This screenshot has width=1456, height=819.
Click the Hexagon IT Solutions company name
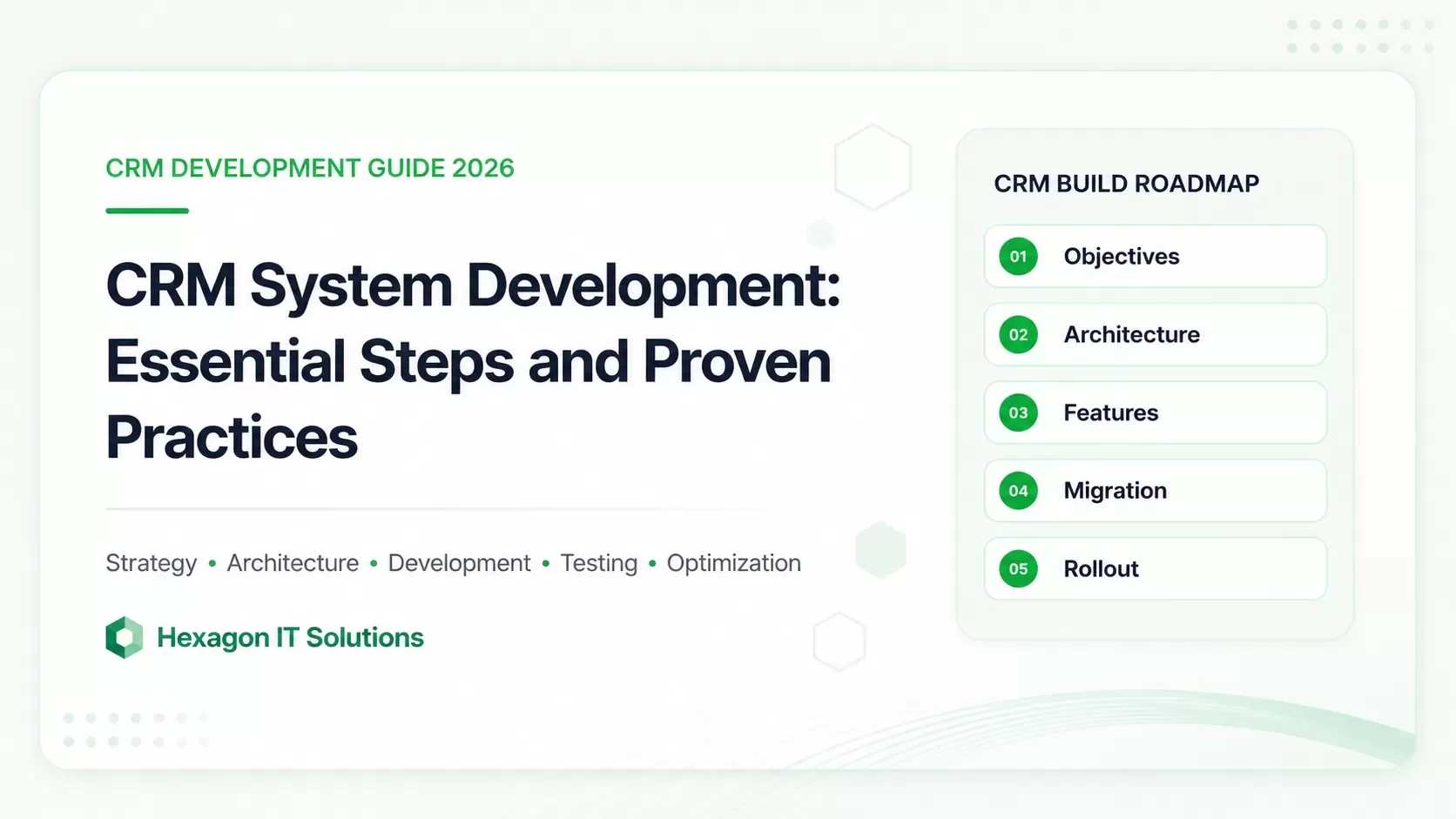290,638
